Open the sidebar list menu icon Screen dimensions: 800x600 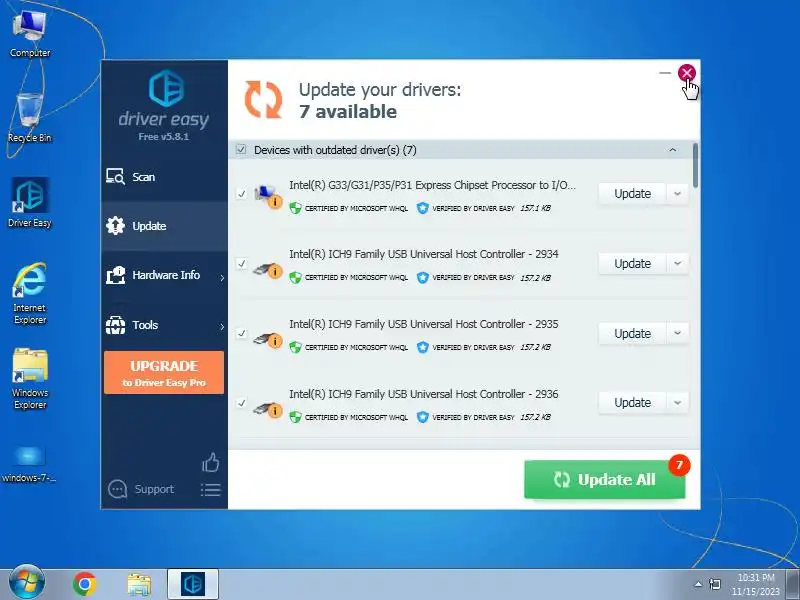point(210,490)
